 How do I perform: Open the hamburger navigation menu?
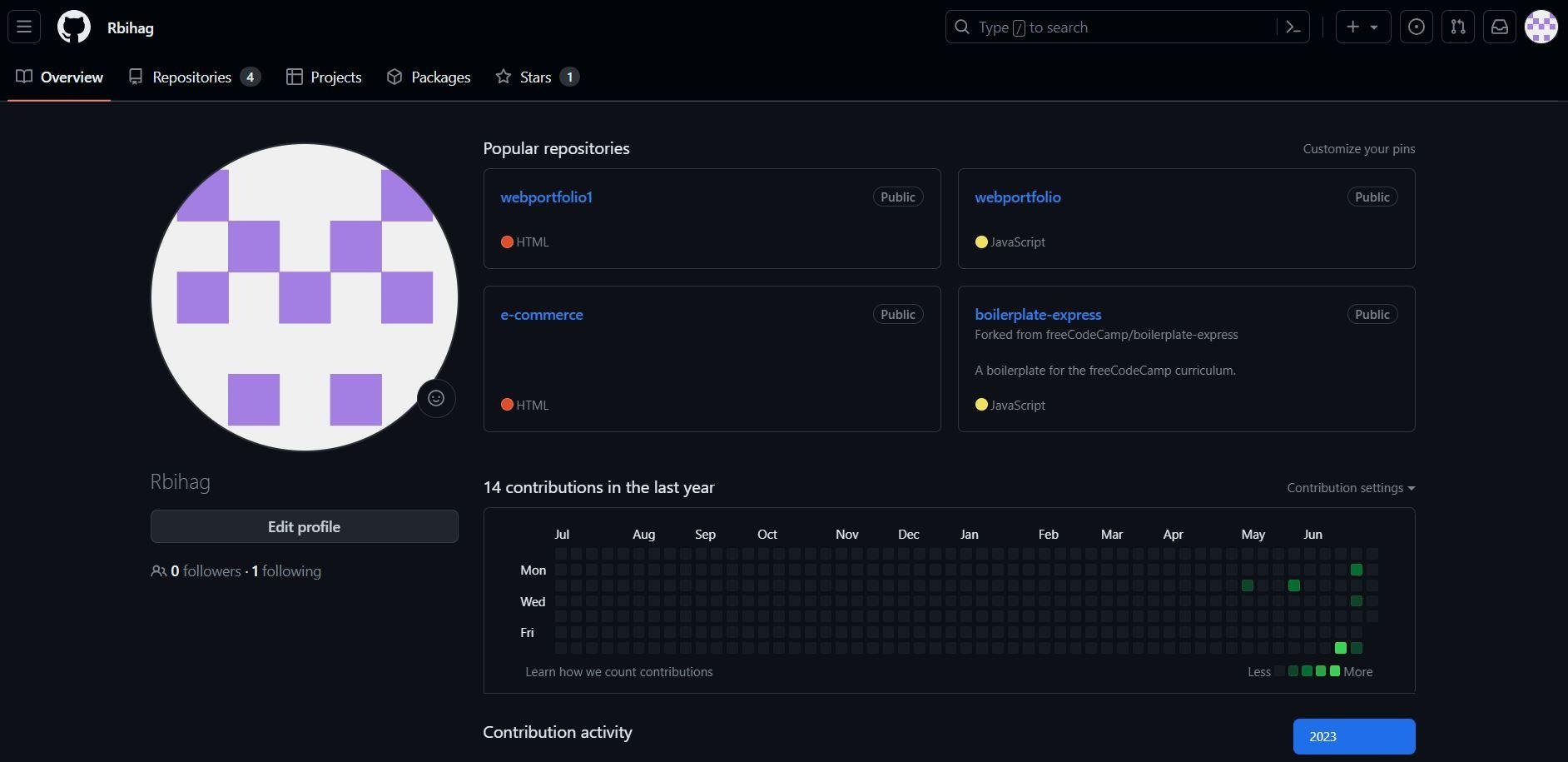point(23,27)
